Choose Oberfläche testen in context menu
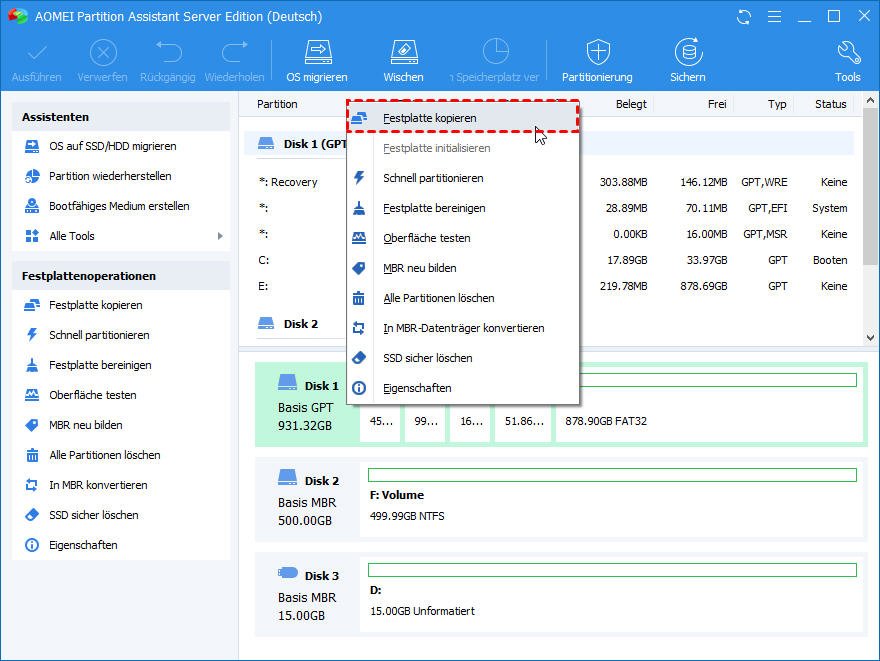880x661 pixels. (463, 238)
